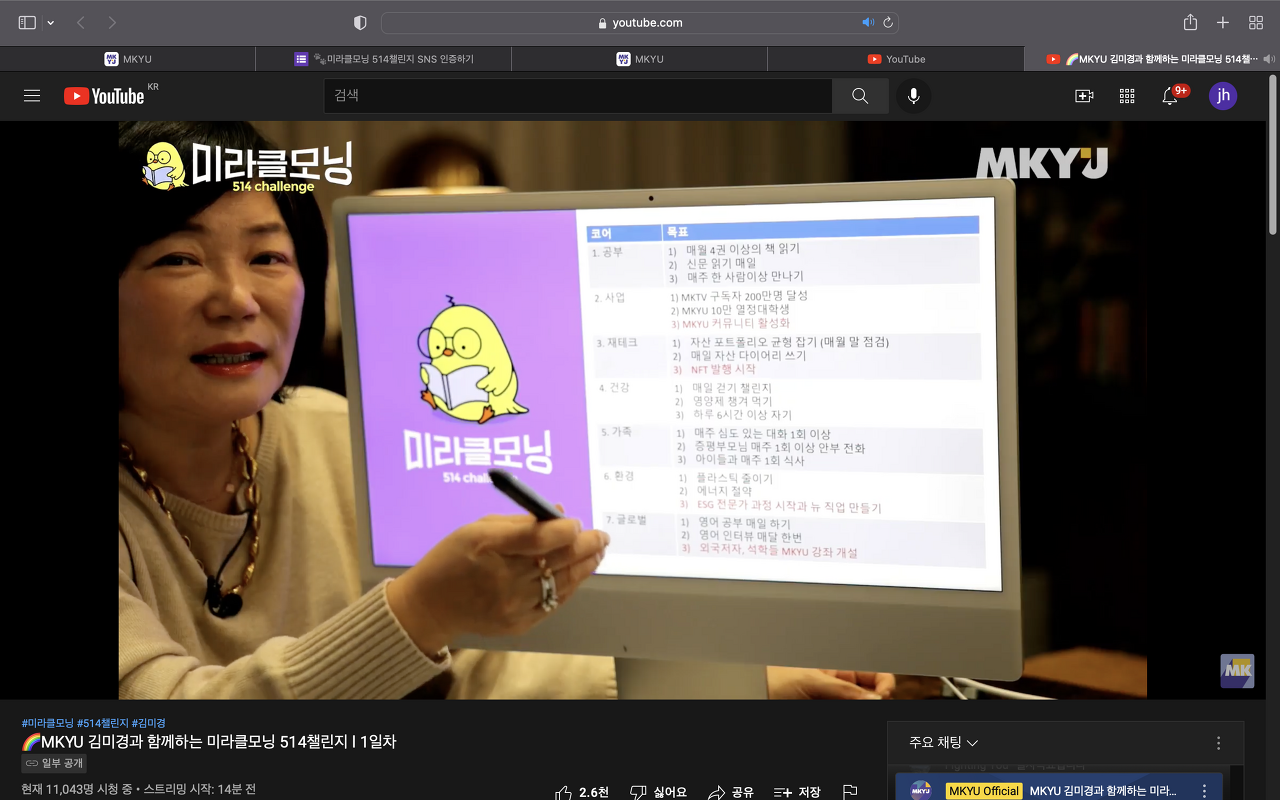The image size is (1280, 800).
Task: Open jh account avatar menu
Action: coord(1223,96)
